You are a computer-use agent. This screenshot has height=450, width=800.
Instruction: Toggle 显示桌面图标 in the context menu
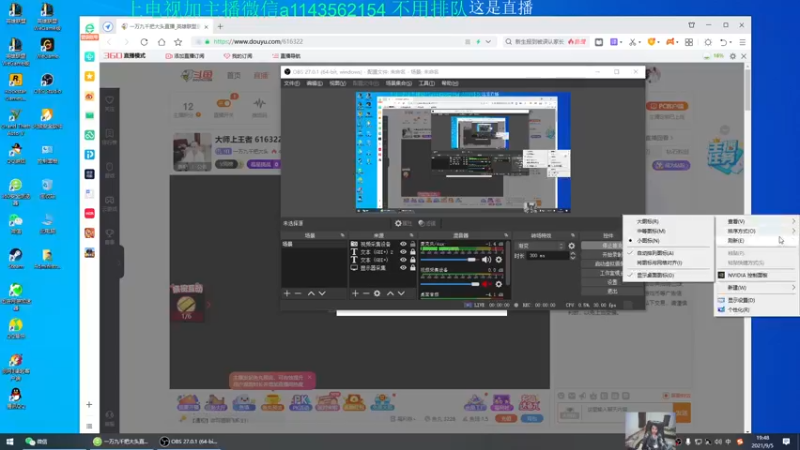[668, 275]
